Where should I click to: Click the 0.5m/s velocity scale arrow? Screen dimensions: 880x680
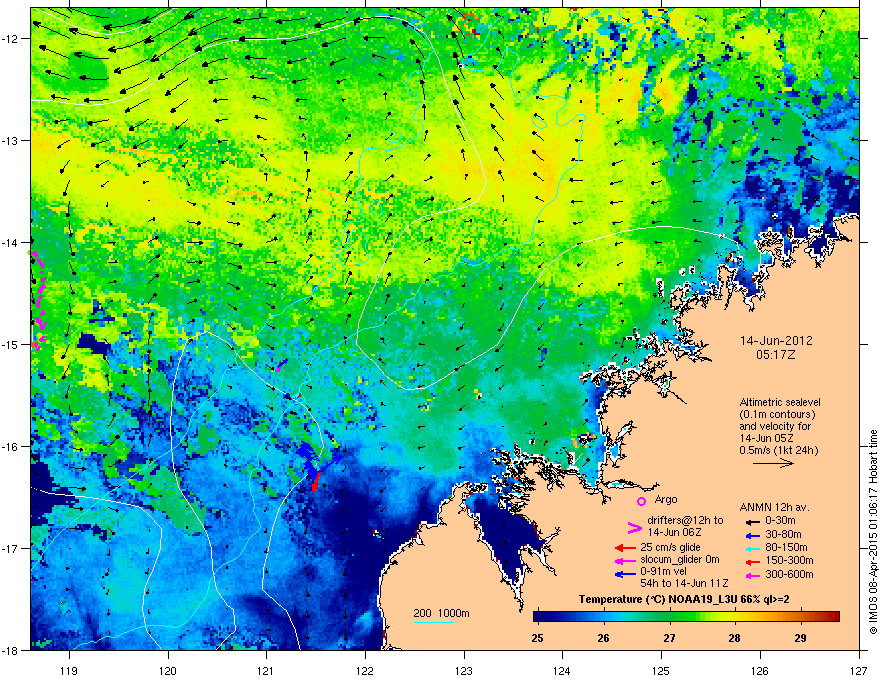click(773, 463)
